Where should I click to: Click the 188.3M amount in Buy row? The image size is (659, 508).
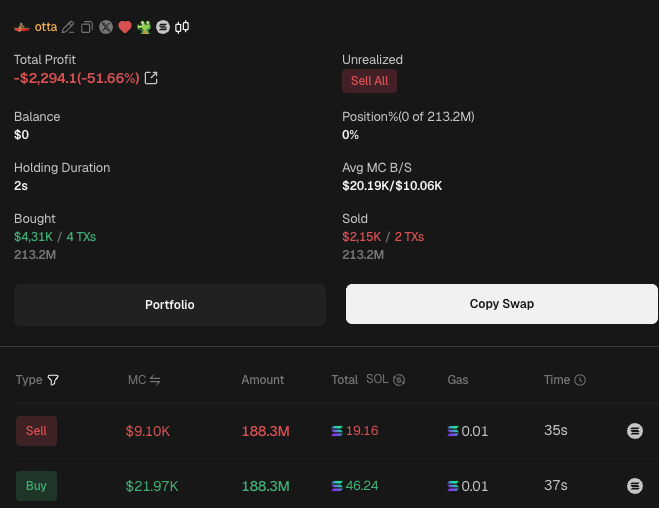tap(266, 486)
